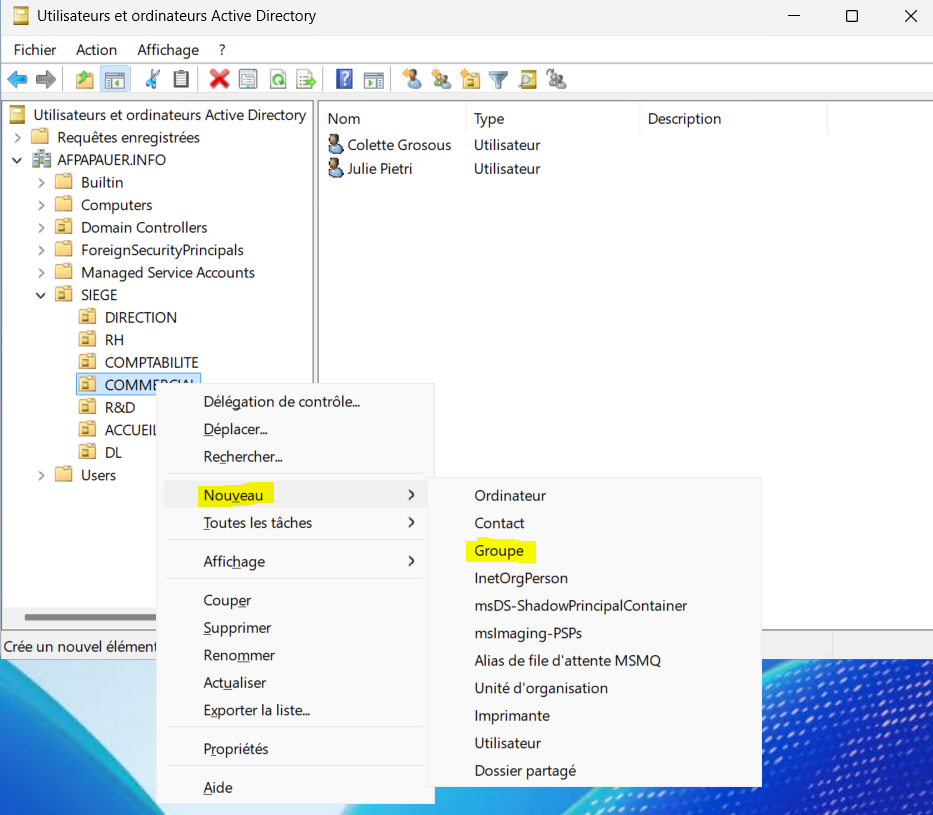Click the Cut scissors toolbar icon
Screen dimensions: 933x815
pyautogui.click(x=152, y=80)
